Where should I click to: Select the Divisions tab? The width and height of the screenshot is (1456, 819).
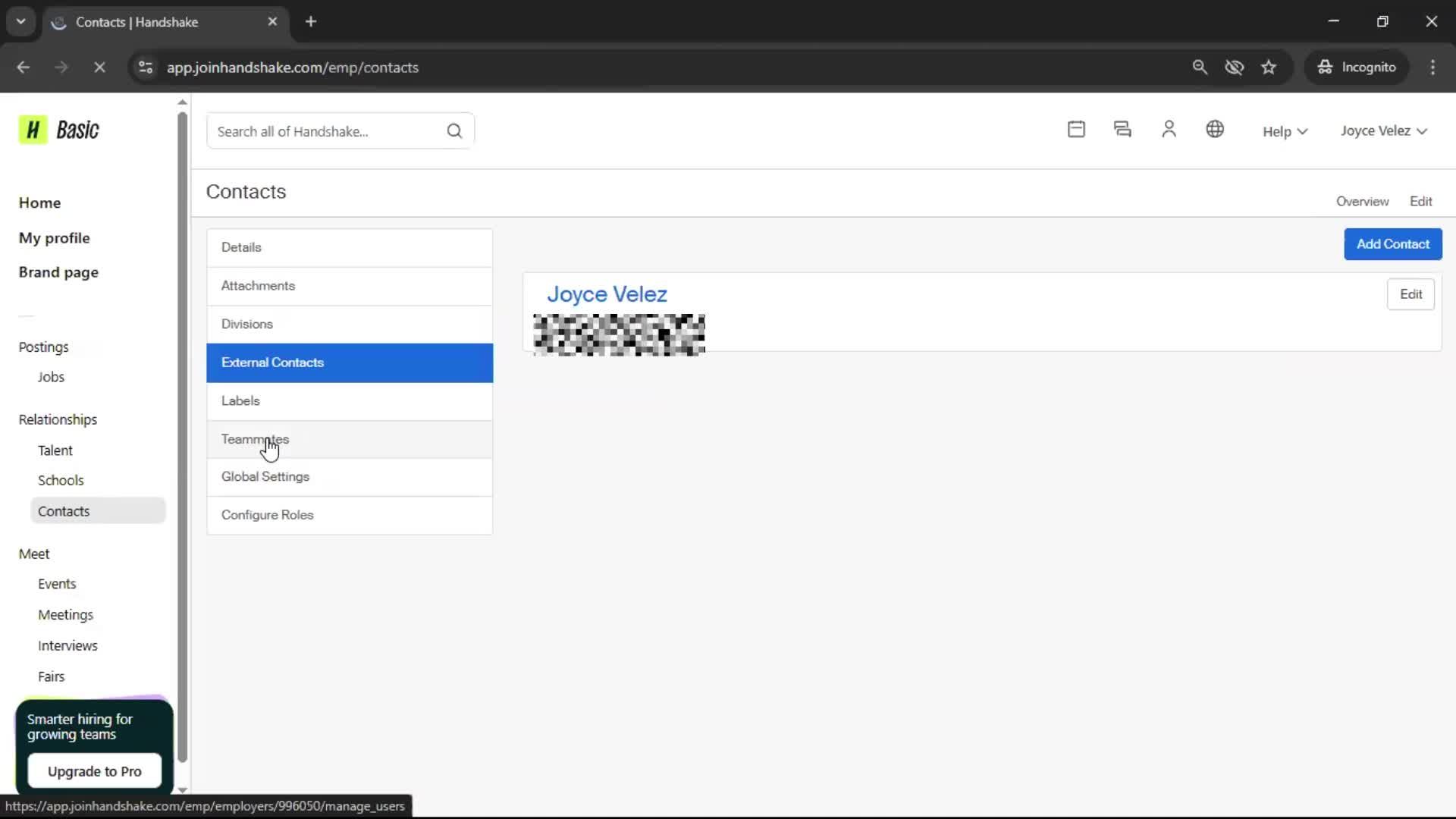350,325
